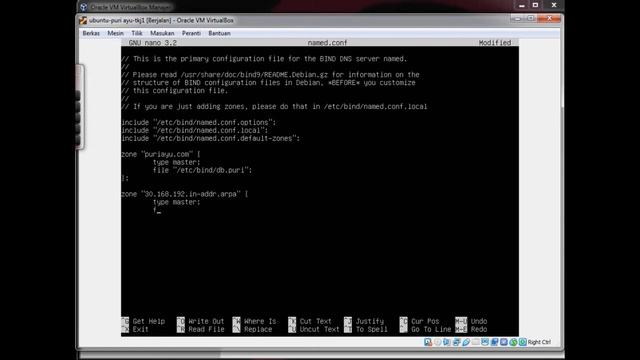Screen dimensions: 640x360
Task: Click the zone "puriayu.com" line
Action: (x=161, y=154)
